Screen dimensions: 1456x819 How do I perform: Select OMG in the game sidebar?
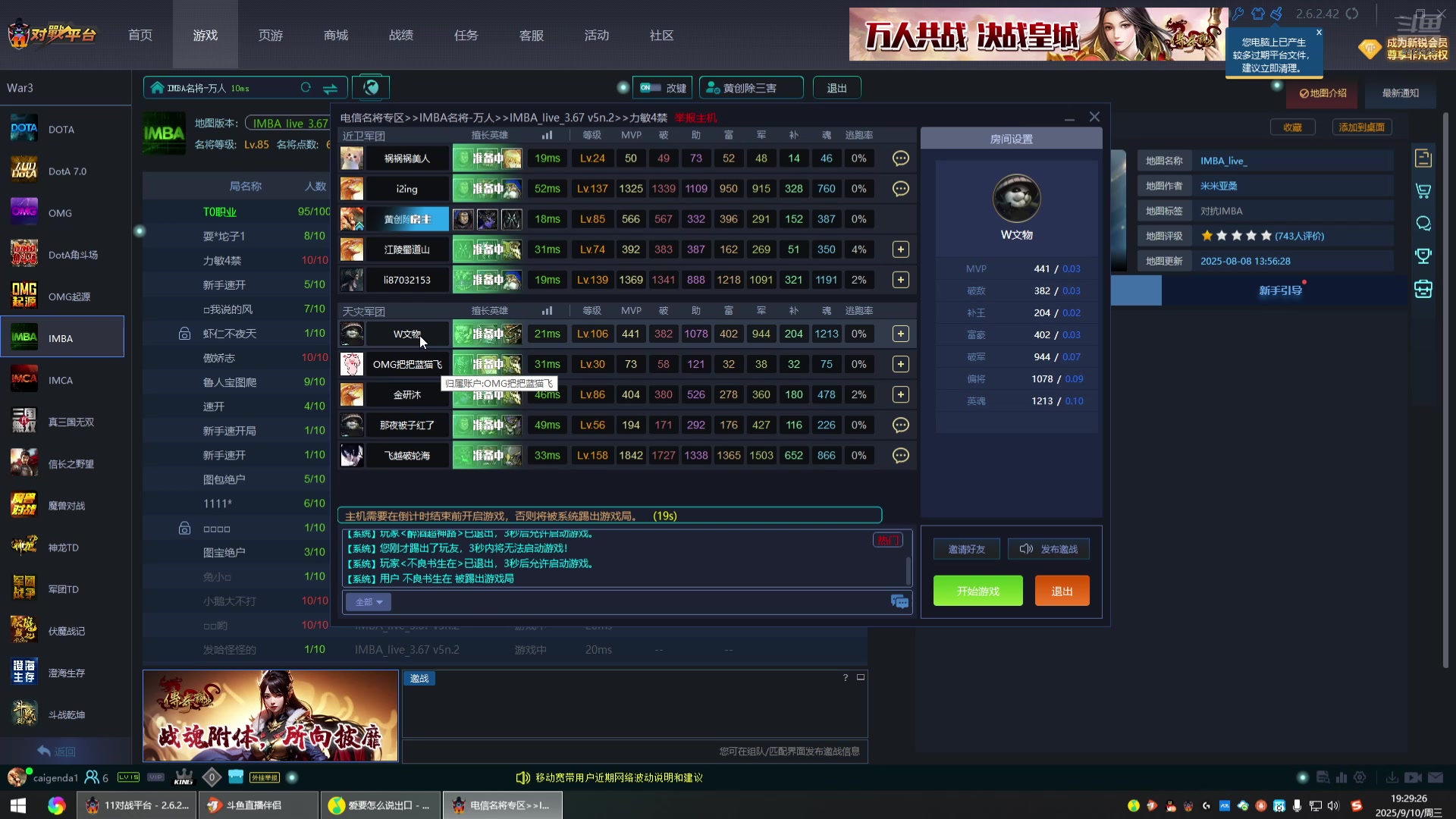pyautogui.click(x=62, y=213)
